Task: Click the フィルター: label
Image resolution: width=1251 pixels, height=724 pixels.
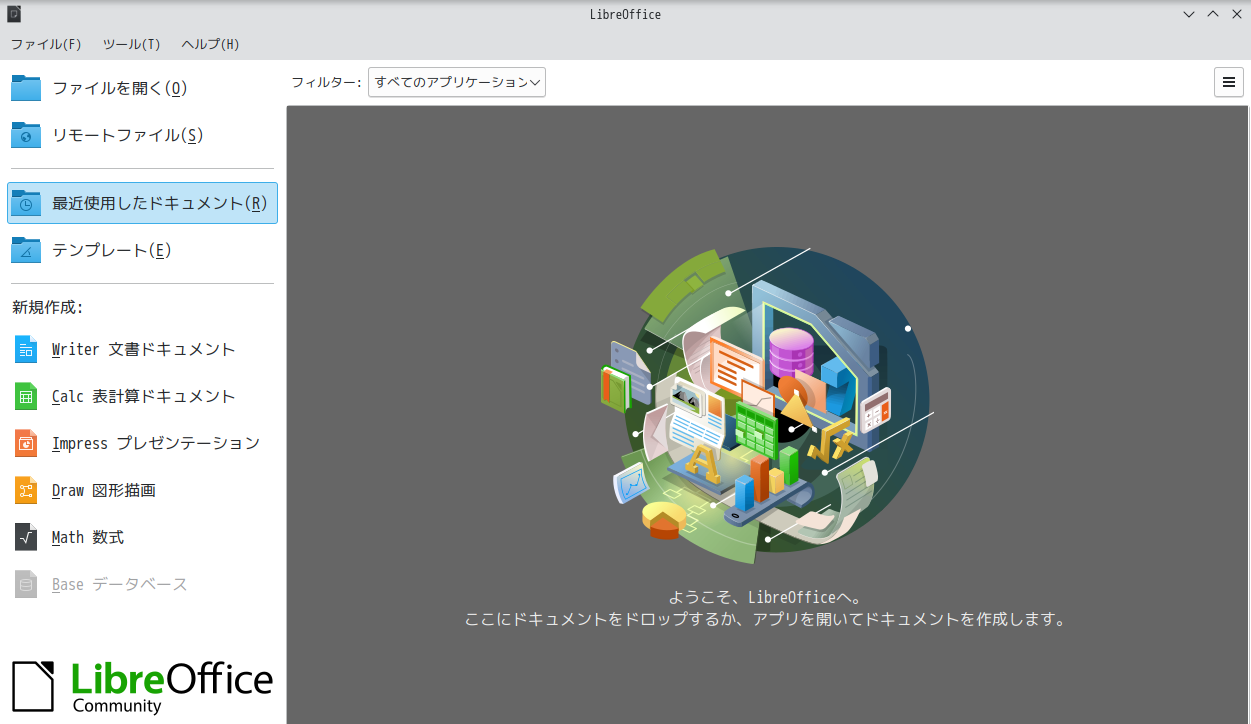Action: pos(326,82)
